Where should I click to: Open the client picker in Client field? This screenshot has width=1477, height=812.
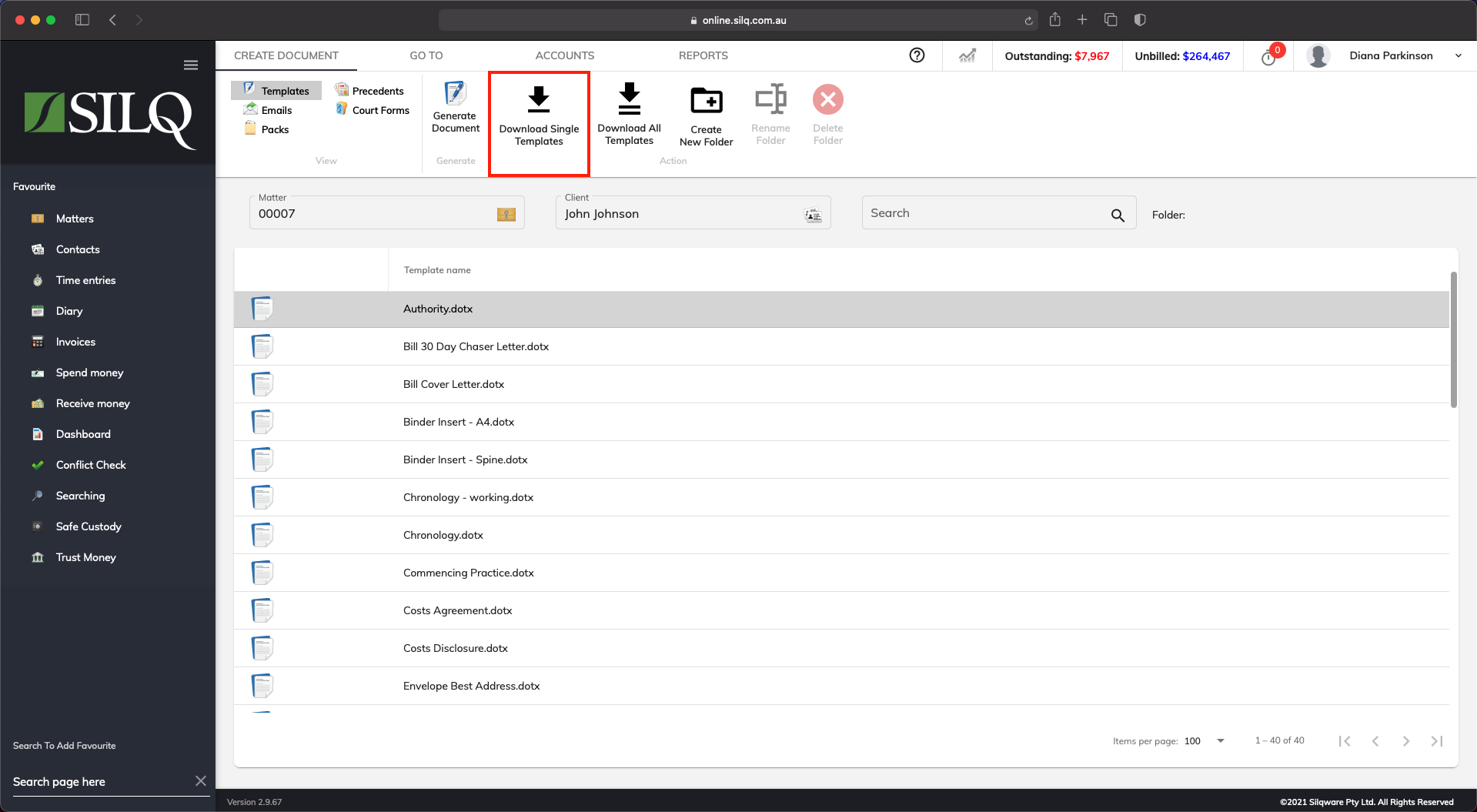(x=813, y=216)
